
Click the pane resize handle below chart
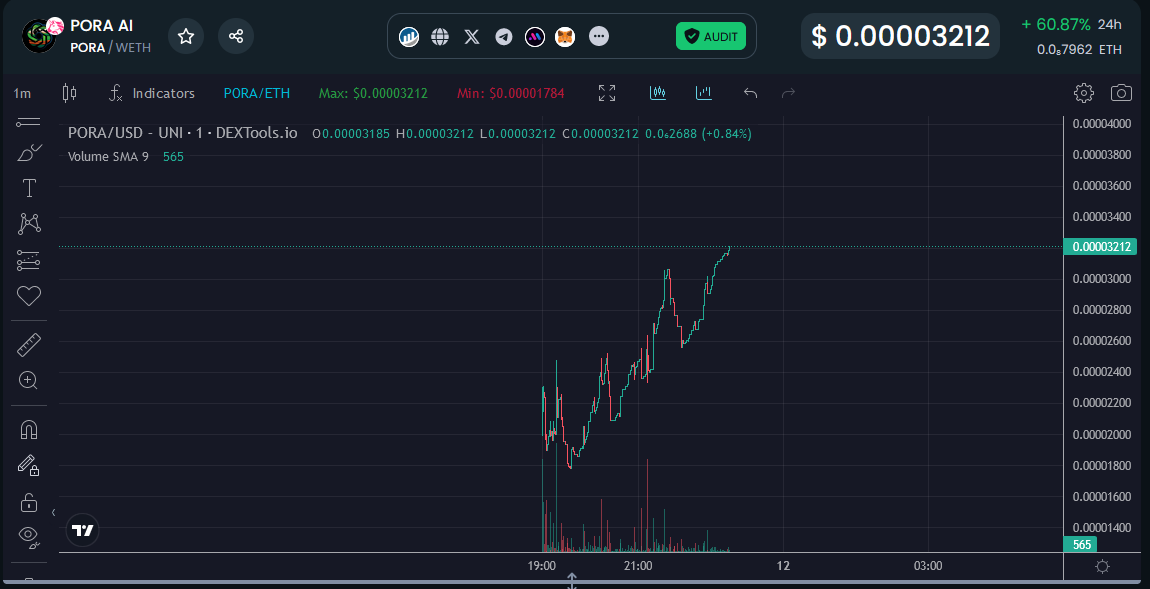click(x=572, y=581)
